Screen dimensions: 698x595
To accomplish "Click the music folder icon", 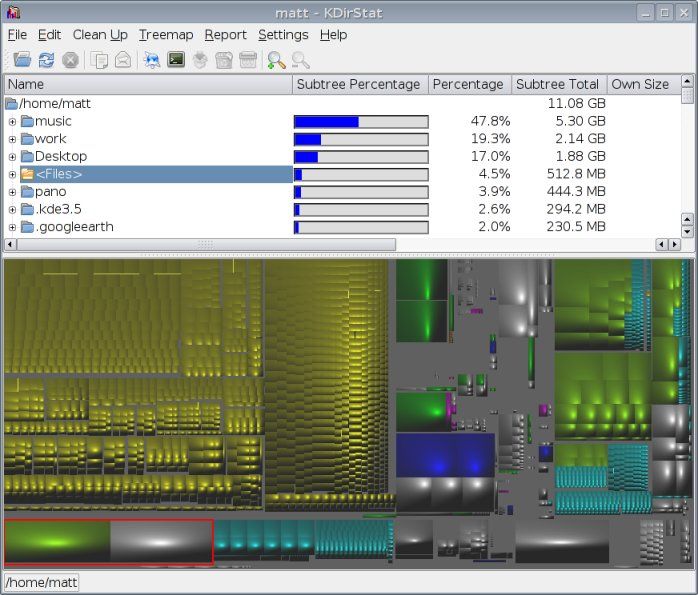I will pyautogui.click(x=28, y=121).
